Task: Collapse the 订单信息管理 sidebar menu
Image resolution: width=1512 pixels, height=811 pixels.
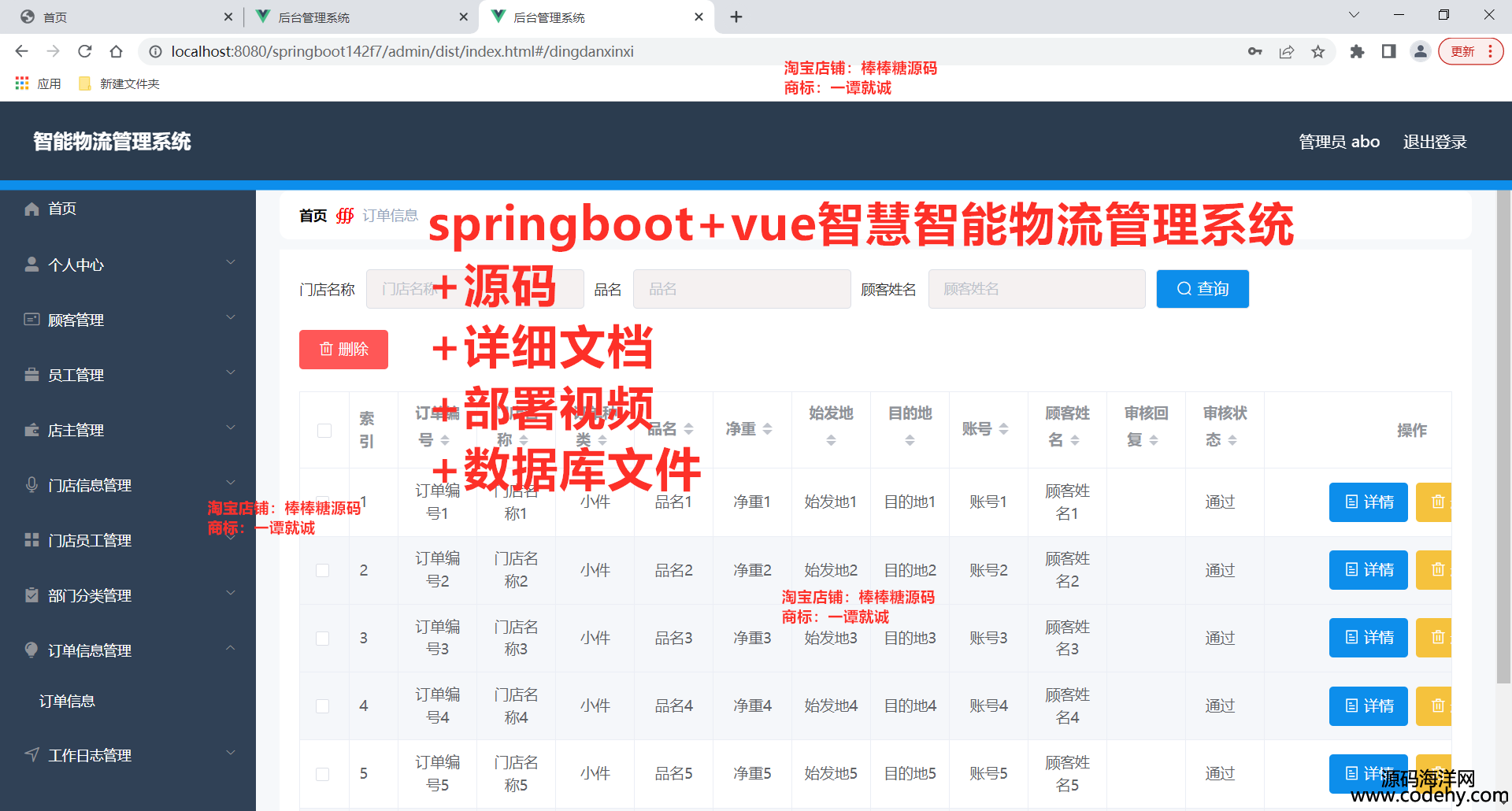Action: point(128,650)
